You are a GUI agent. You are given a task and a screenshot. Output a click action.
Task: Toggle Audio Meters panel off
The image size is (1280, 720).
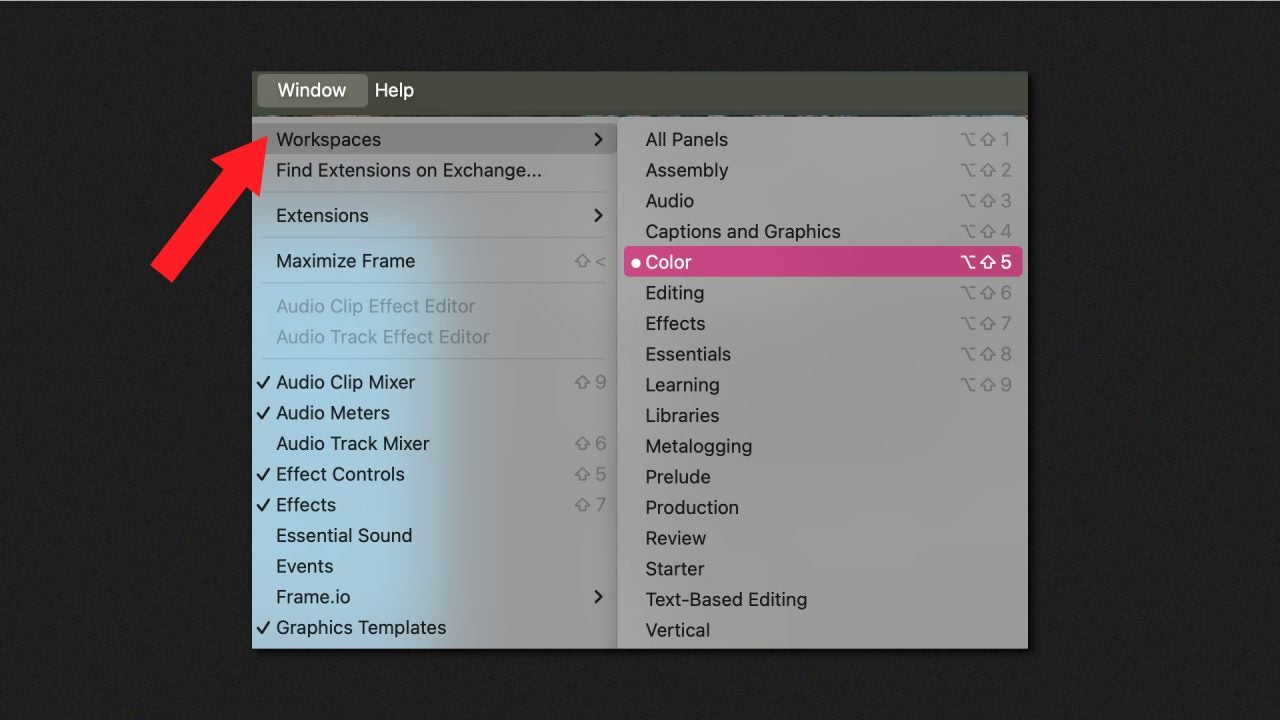click(332, 413)
